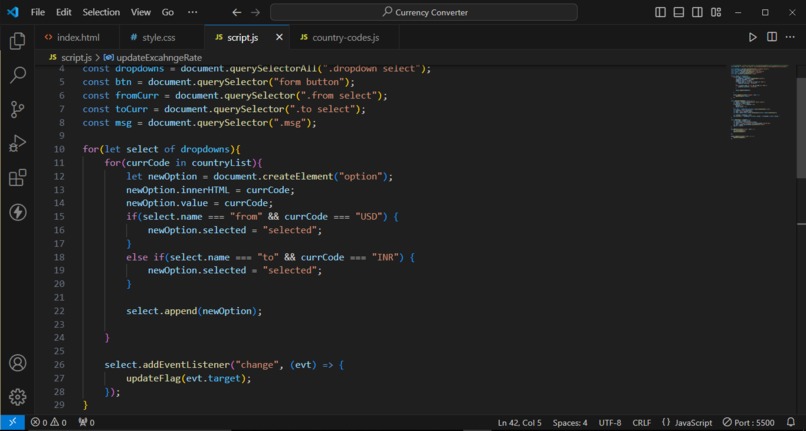This screenshot has height=431, width=806.
Task: Switch to the country-codes.js tab
Action: click(340, 38)
